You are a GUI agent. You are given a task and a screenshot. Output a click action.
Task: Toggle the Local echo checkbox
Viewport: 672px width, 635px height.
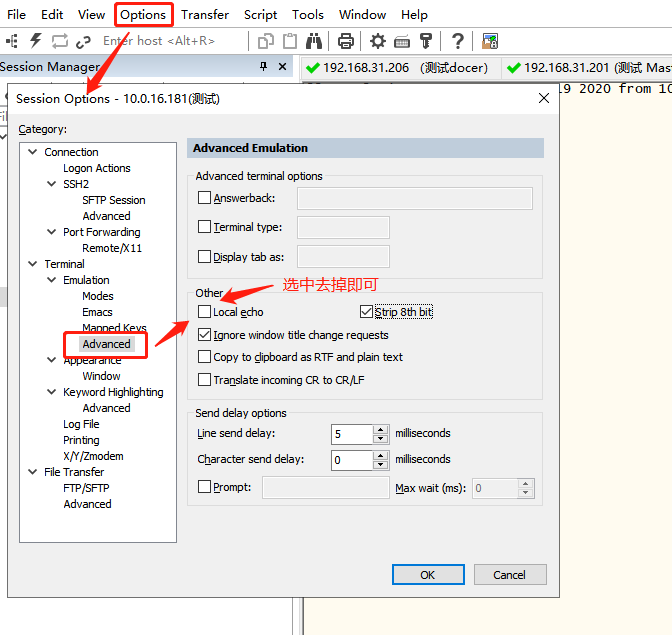coord(204,312)
